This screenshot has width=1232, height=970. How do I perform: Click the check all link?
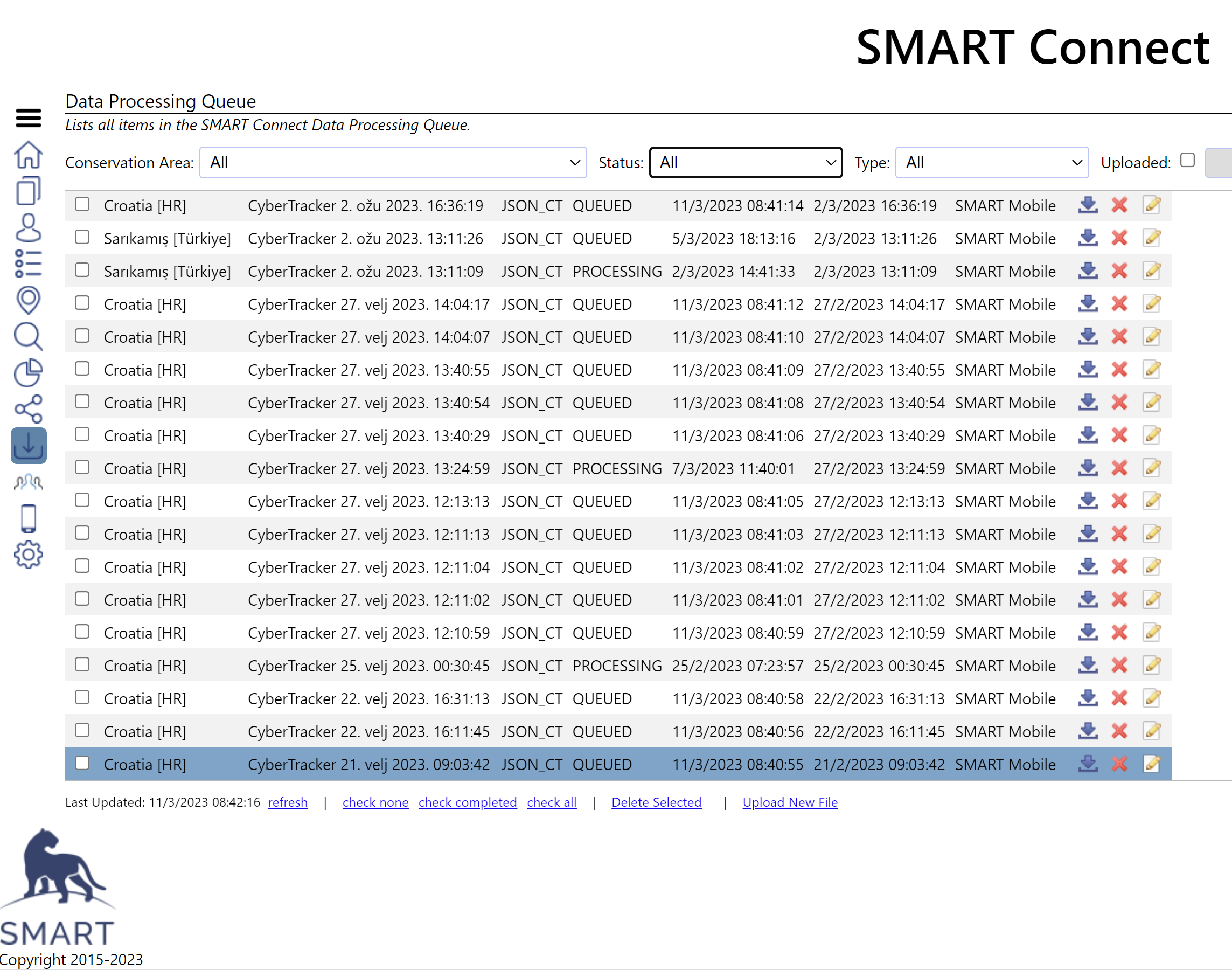pyautogui.click(x=551, y=802)
